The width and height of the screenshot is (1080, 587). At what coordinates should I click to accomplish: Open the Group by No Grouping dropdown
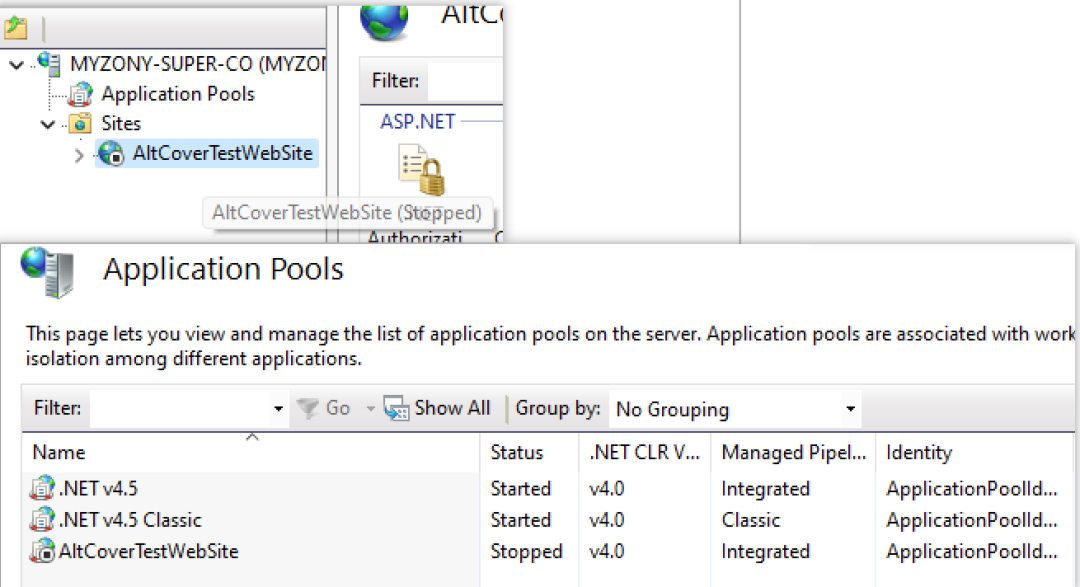click(x=850, y=409)
